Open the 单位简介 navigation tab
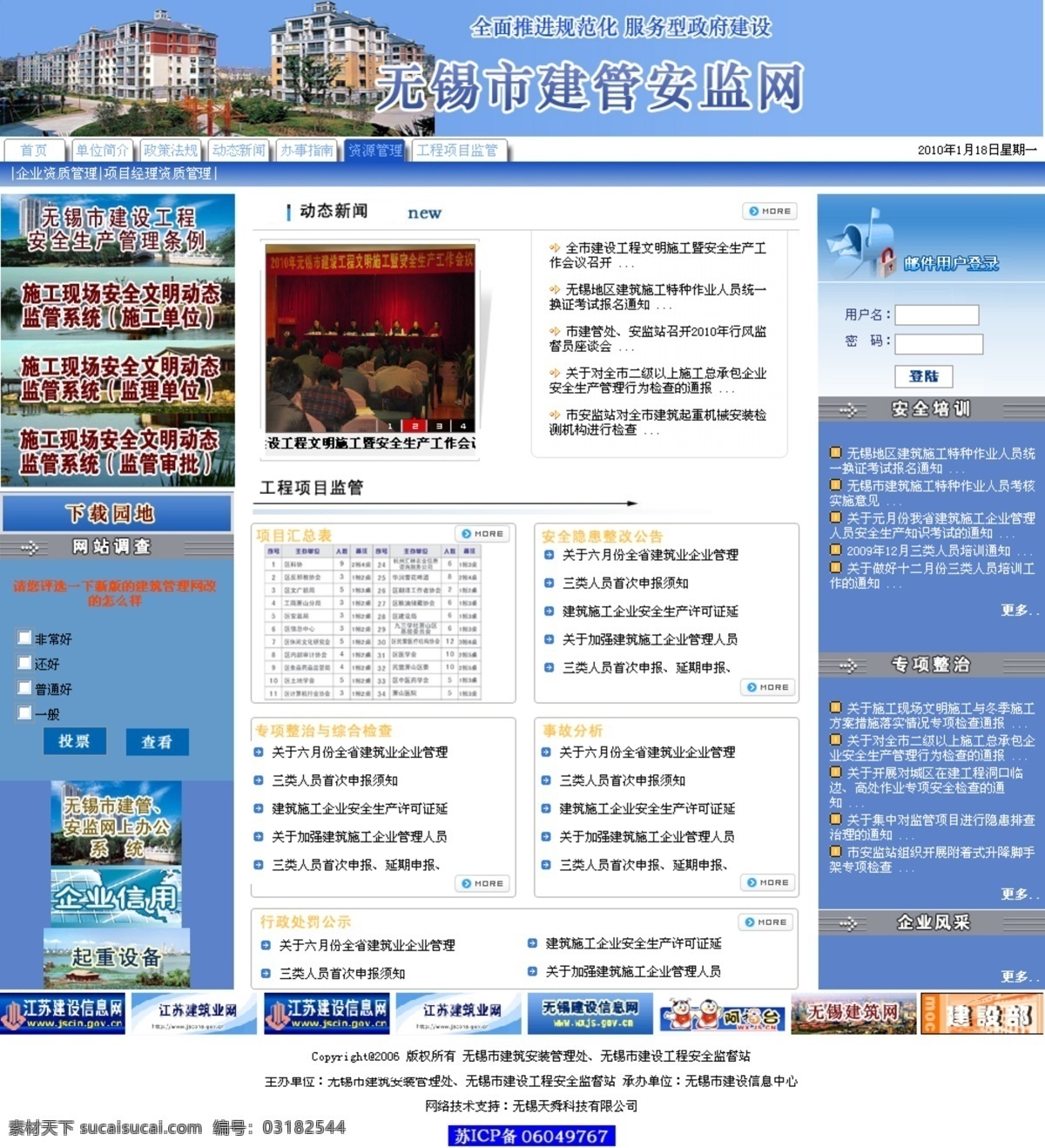The width and height of the screenshot is (1045, 1148). click(102, 151)
